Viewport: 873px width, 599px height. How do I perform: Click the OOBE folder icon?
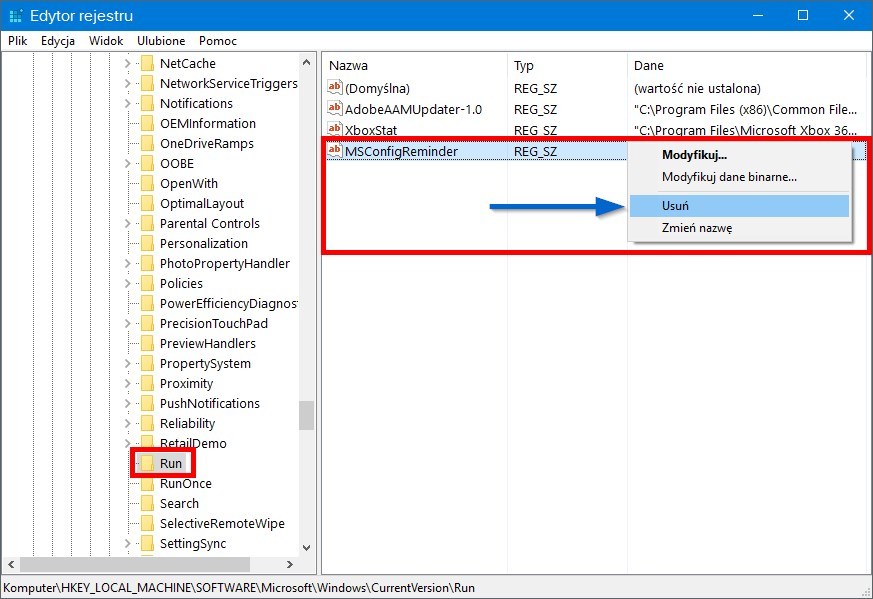point(148,164)
